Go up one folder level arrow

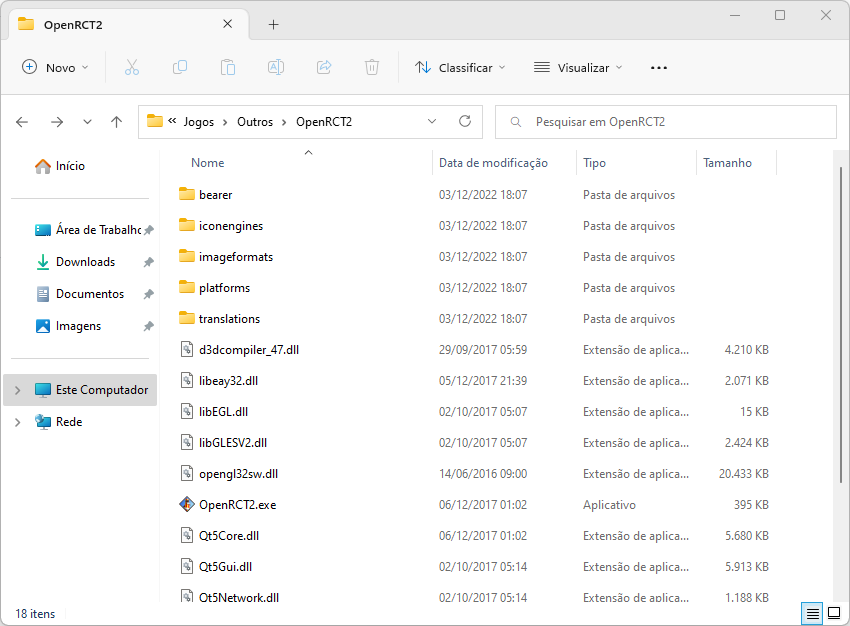[x=117, y=122]
